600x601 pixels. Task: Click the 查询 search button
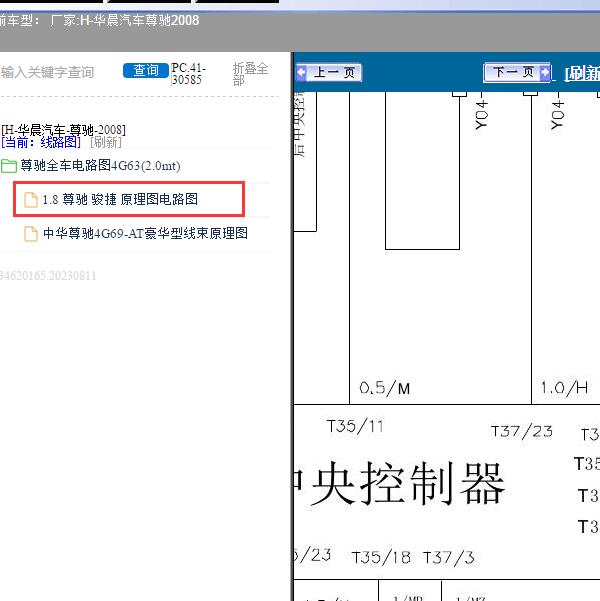coord(146,71)
